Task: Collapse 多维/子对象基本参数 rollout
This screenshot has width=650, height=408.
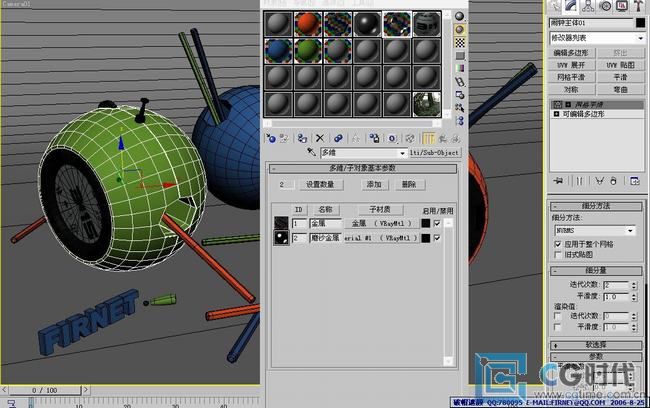Action: [x=363, y=168]
